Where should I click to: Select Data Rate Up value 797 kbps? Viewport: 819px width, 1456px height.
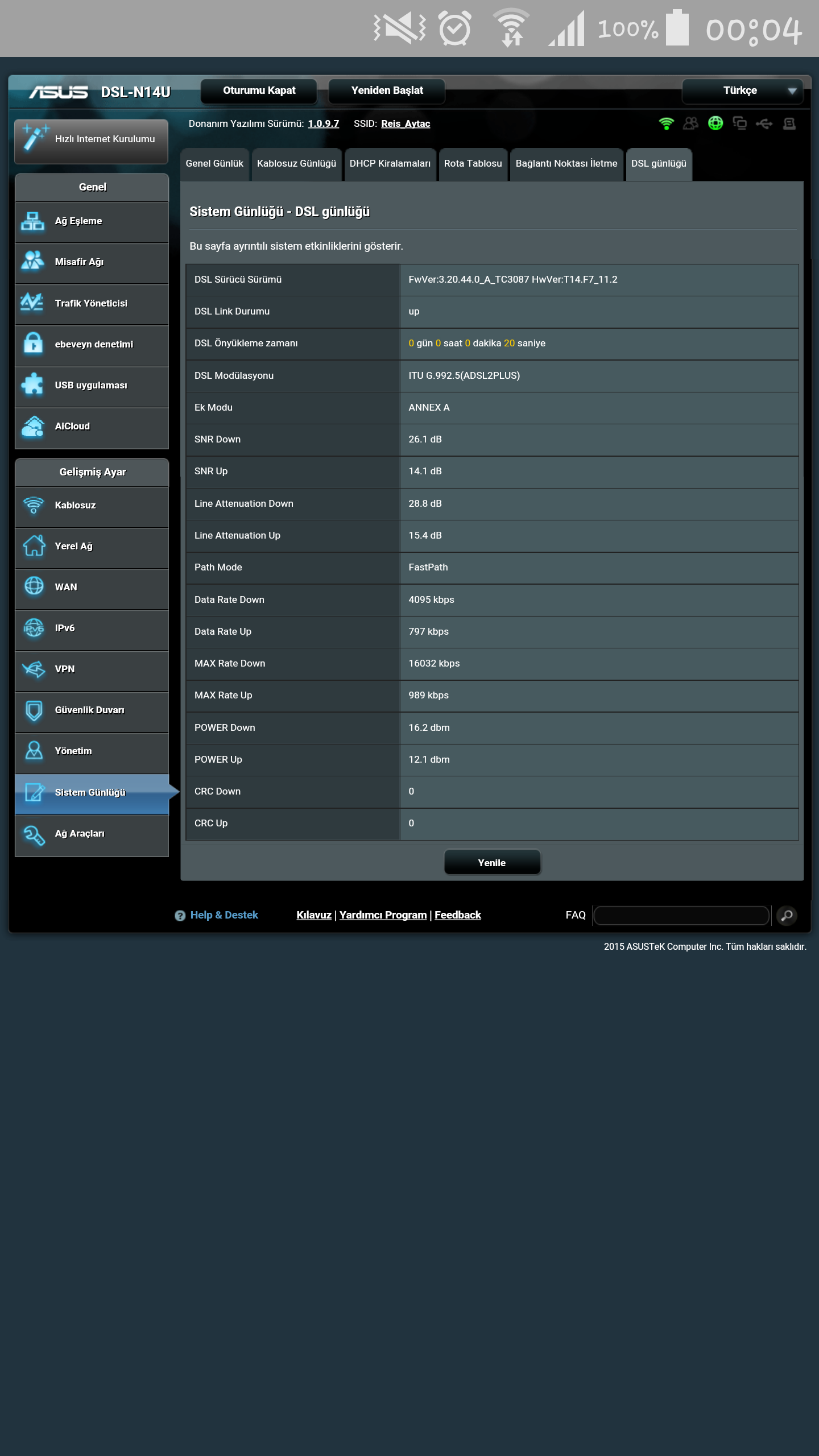(428, 631)
